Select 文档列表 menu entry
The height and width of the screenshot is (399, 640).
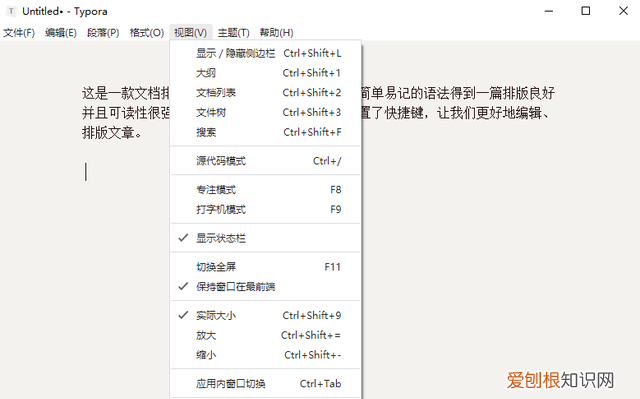[265, 93]
